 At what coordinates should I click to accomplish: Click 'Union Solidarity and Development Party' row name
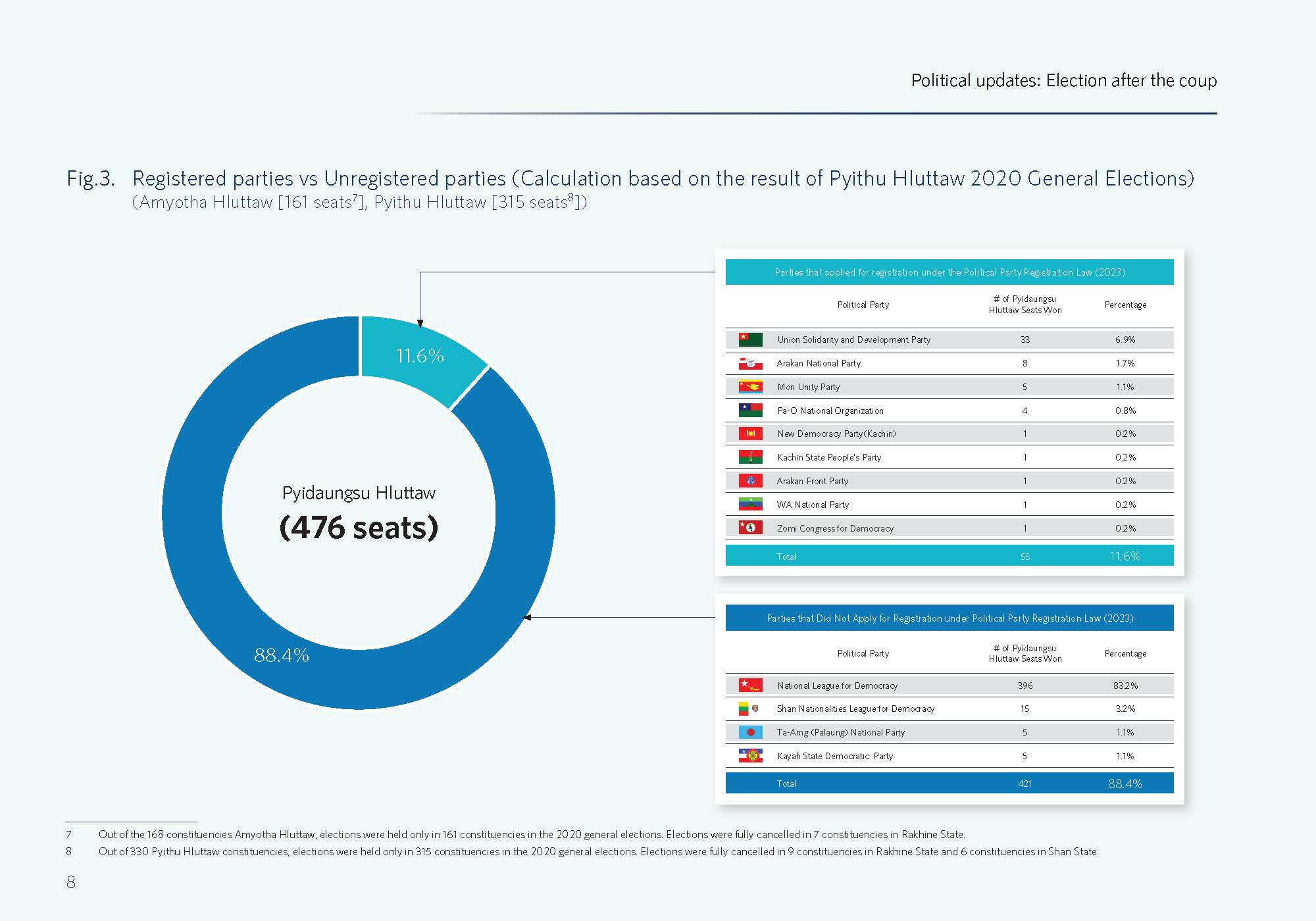tap(854, 339)
